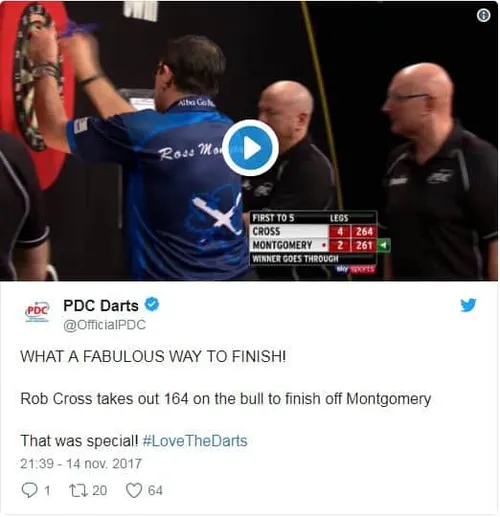Open the info icon on the video corner
500x517 pixels.
pos(483,15)
